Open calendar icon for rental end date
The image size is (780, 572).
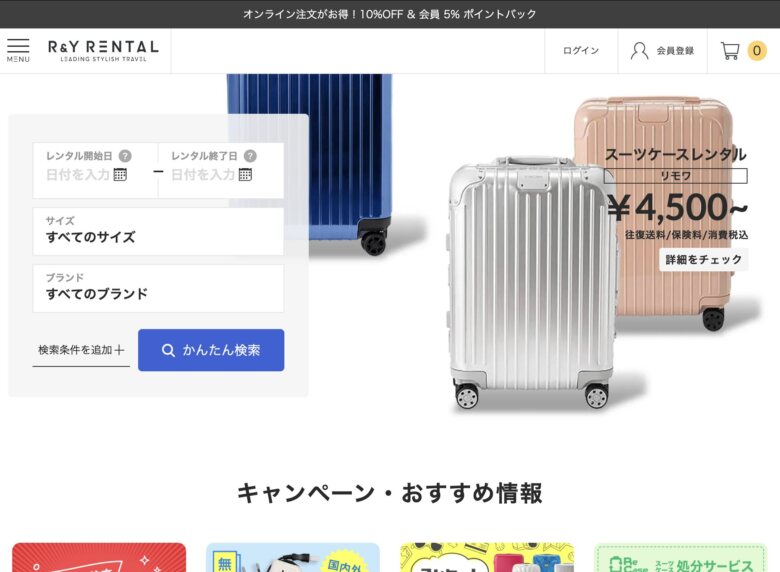coord(245,175)
